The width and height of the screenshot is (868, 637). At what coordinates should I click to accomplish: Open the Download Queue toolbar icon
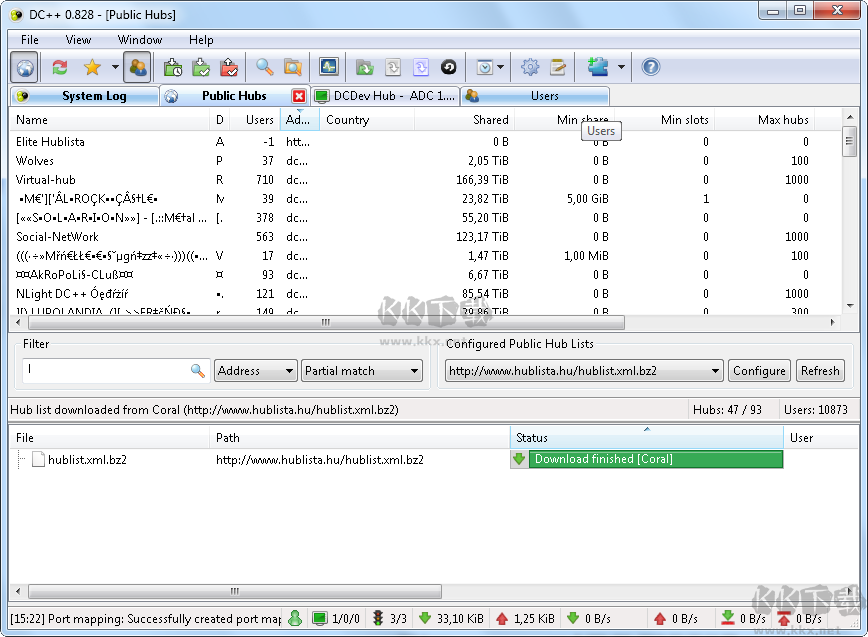pos(173,67)
